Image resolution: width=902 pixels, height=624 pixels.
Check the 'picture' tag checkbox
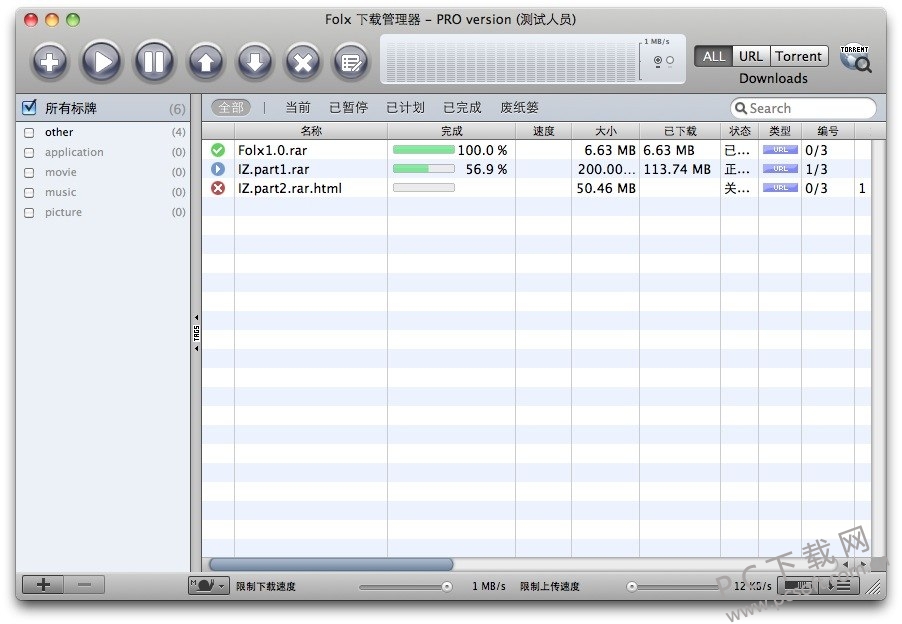(x=29, y=213)
